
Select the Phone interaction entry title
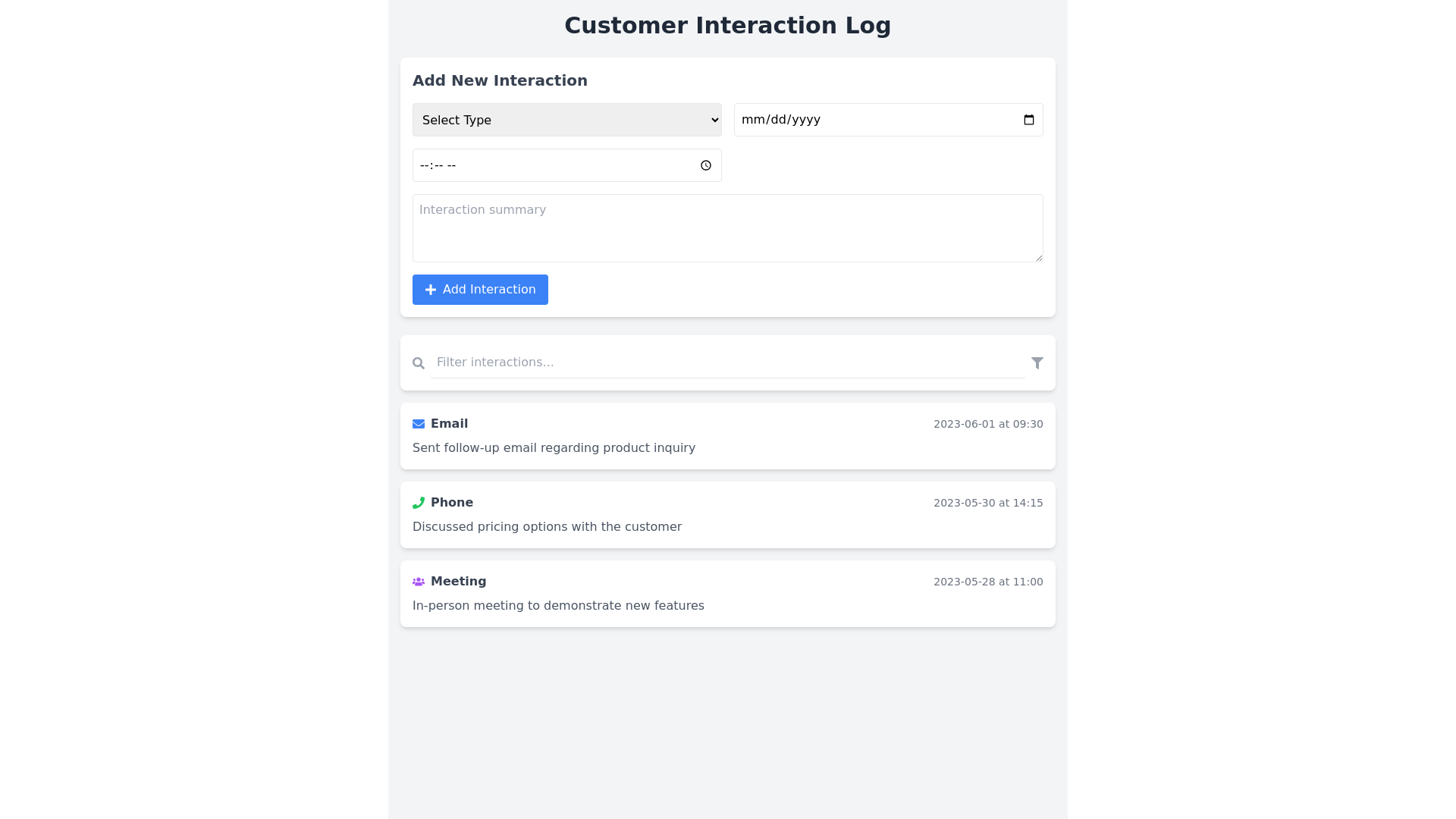click(451, 503)
